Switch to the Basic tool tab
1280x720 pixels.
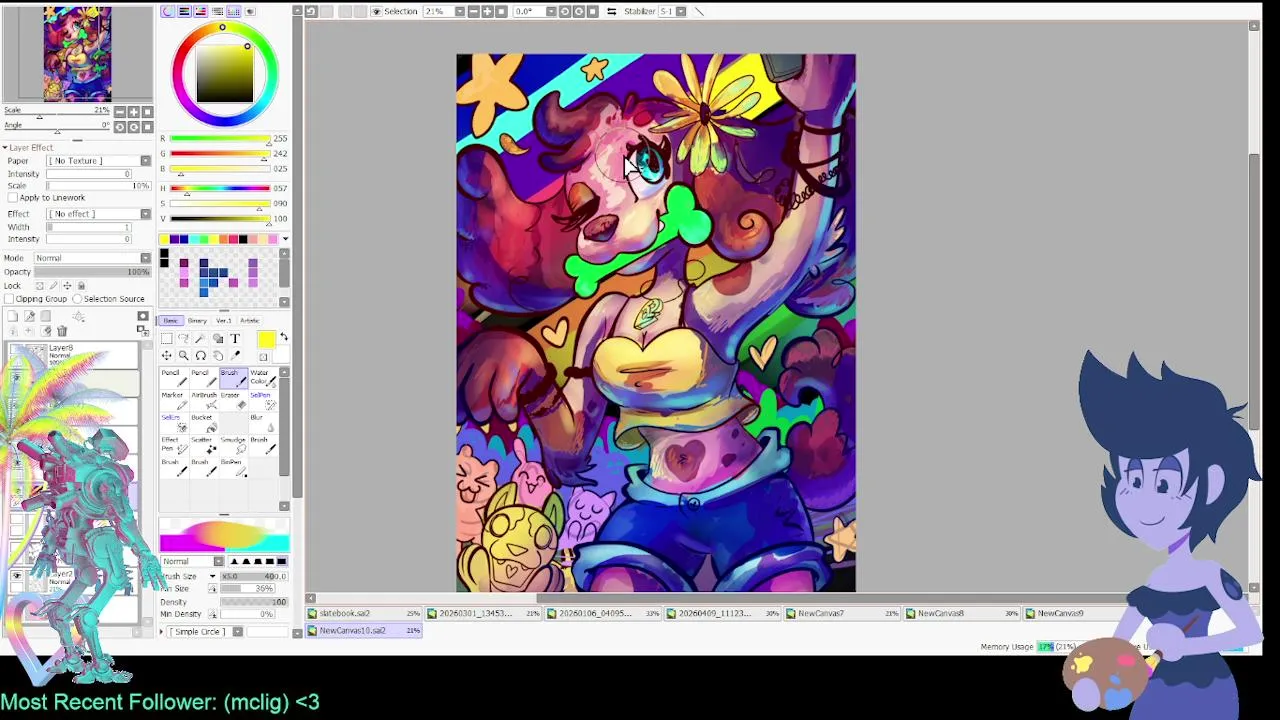click(171, 321)
